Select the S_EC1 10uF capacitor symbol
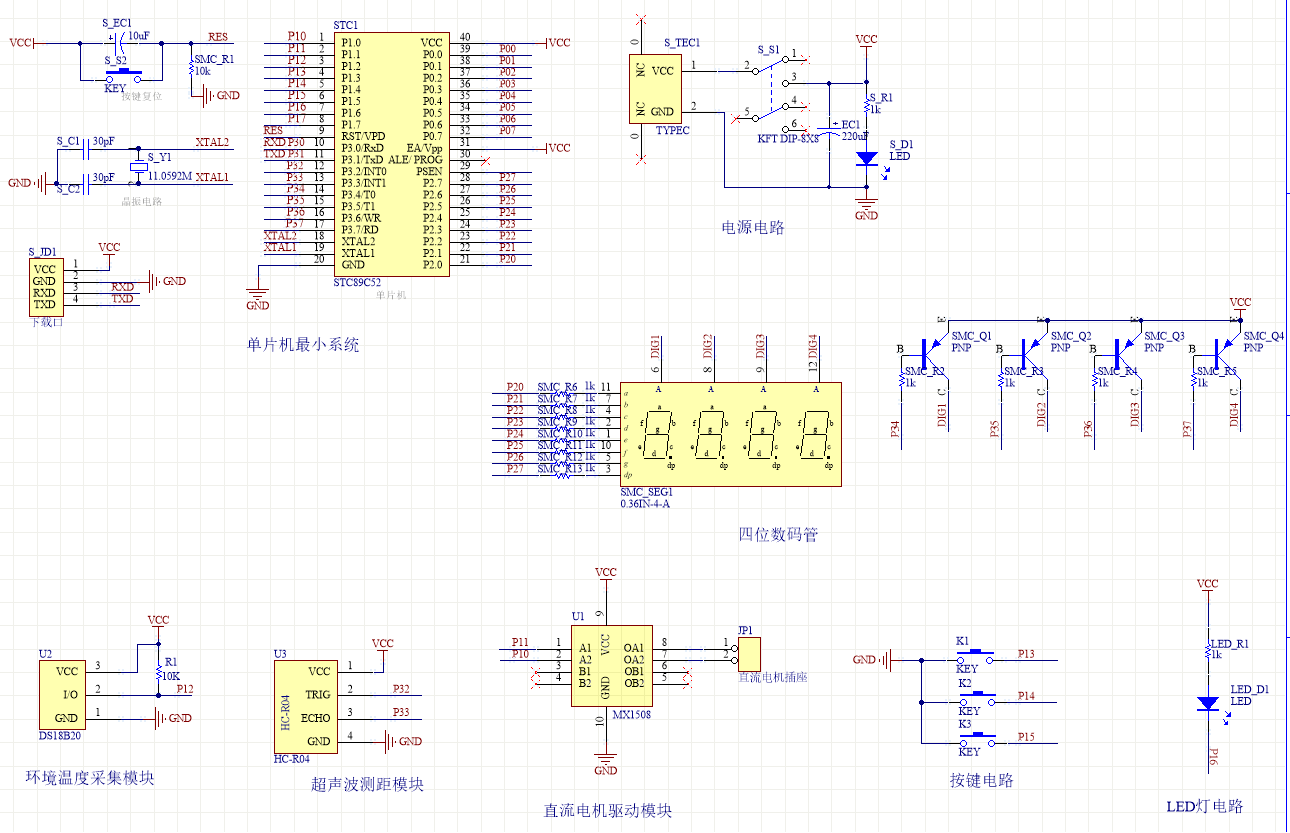Screen dimensions: 1290x833 [x=118, y=43]
